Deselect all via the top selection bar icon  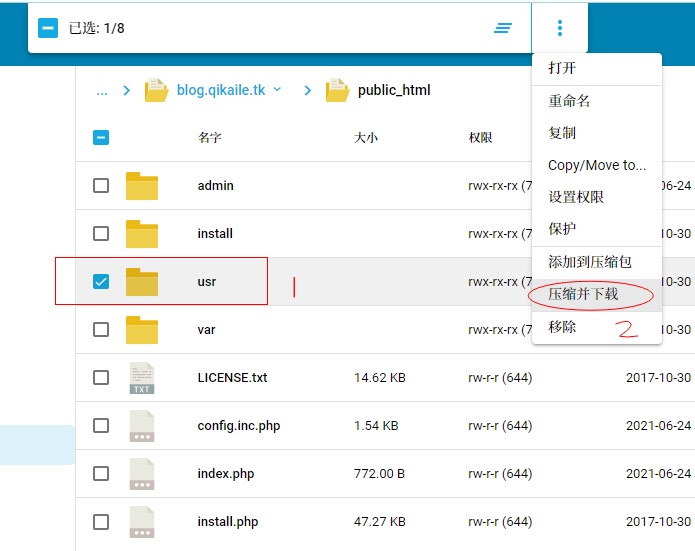click(x=48, y=28)
